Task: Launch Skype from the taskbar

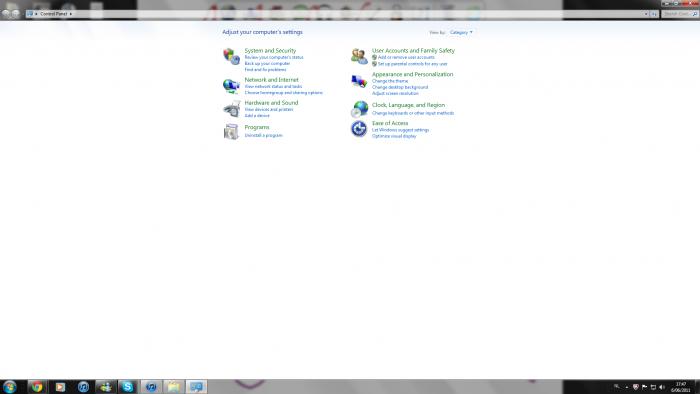Action: tap(127, 386)
